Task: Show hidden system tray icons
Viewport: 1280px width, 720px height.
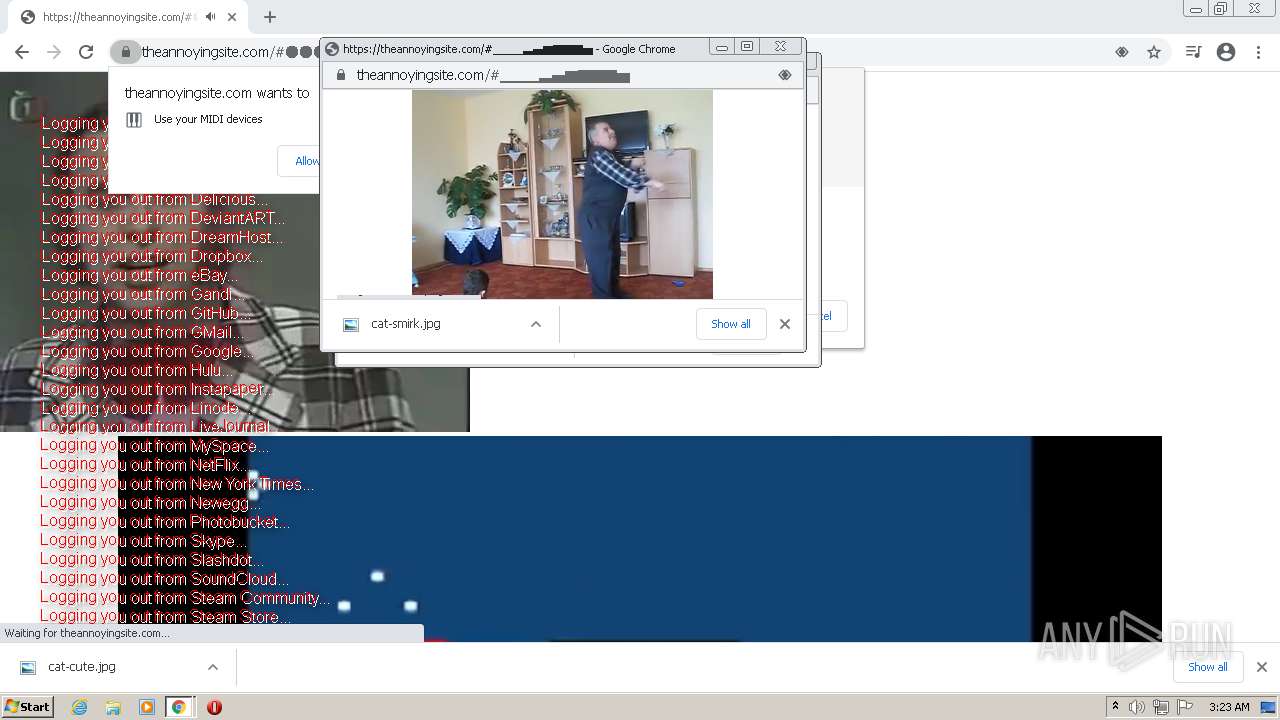Action: click(1115, 707)
